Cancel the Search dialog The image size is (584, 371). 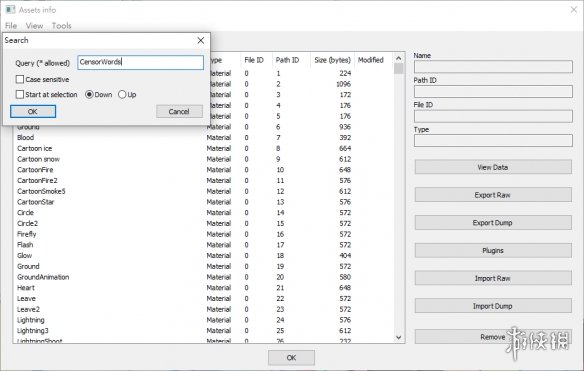coord(179,111)
